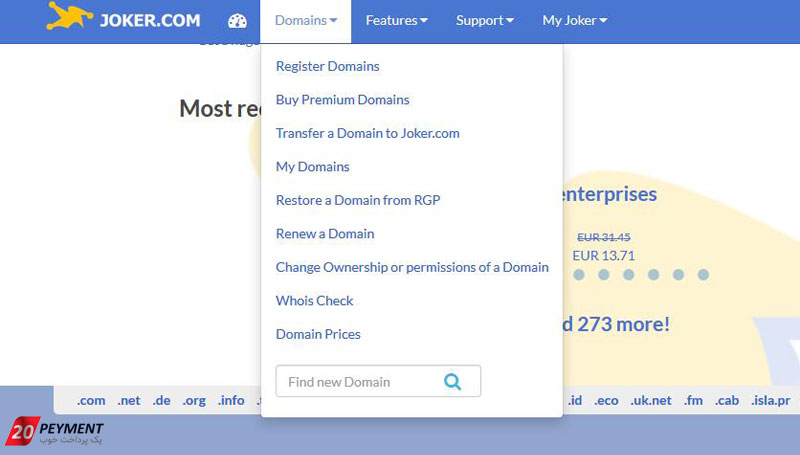Click the EUR 13.71 price
Screen dimensions: 800x455
point(604,256)
